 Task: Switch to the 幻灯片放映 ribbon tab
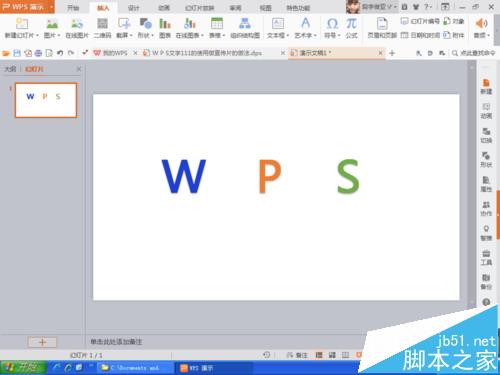click(x=199, y=8)
